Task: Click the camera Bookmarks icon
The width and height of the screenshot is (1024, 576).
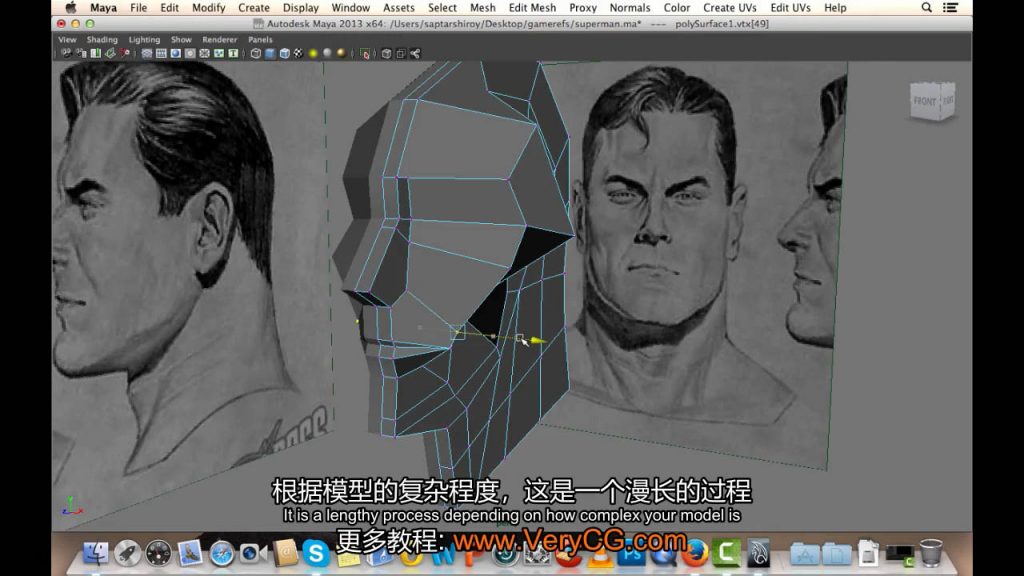Action: coord(95,54)
